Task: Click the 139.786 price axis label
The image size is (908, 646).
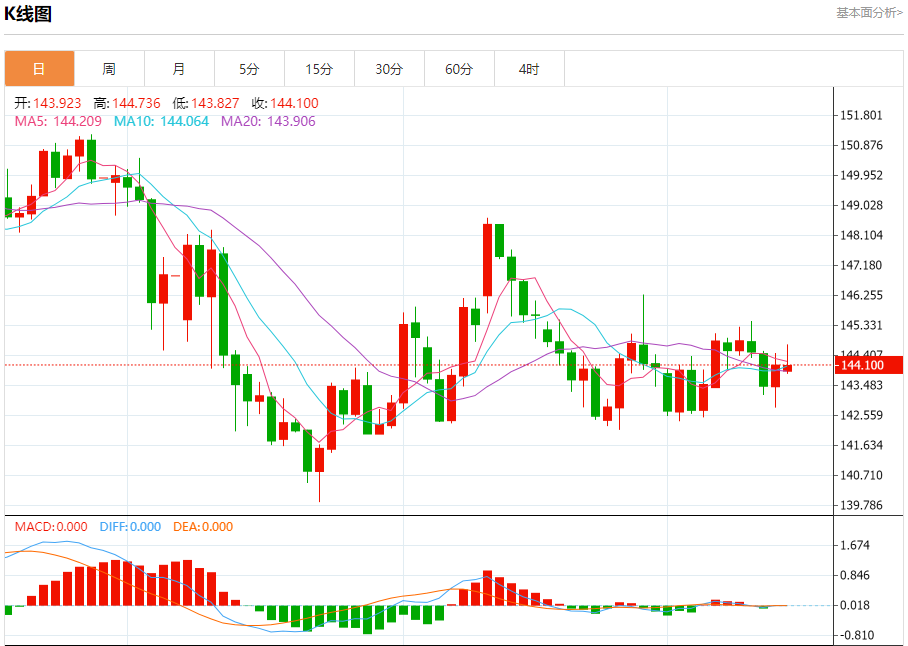Action: click(x=862, y=505)
